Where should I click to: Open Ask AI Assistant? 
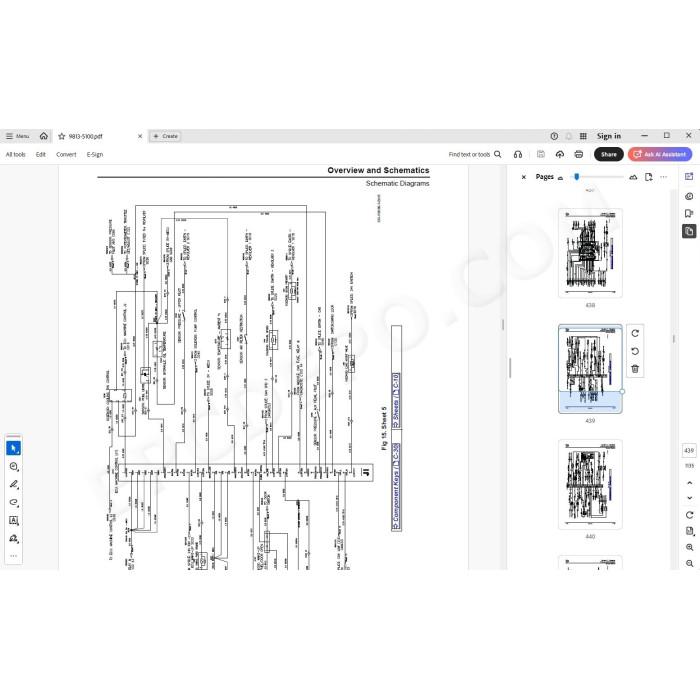point(660,154)
